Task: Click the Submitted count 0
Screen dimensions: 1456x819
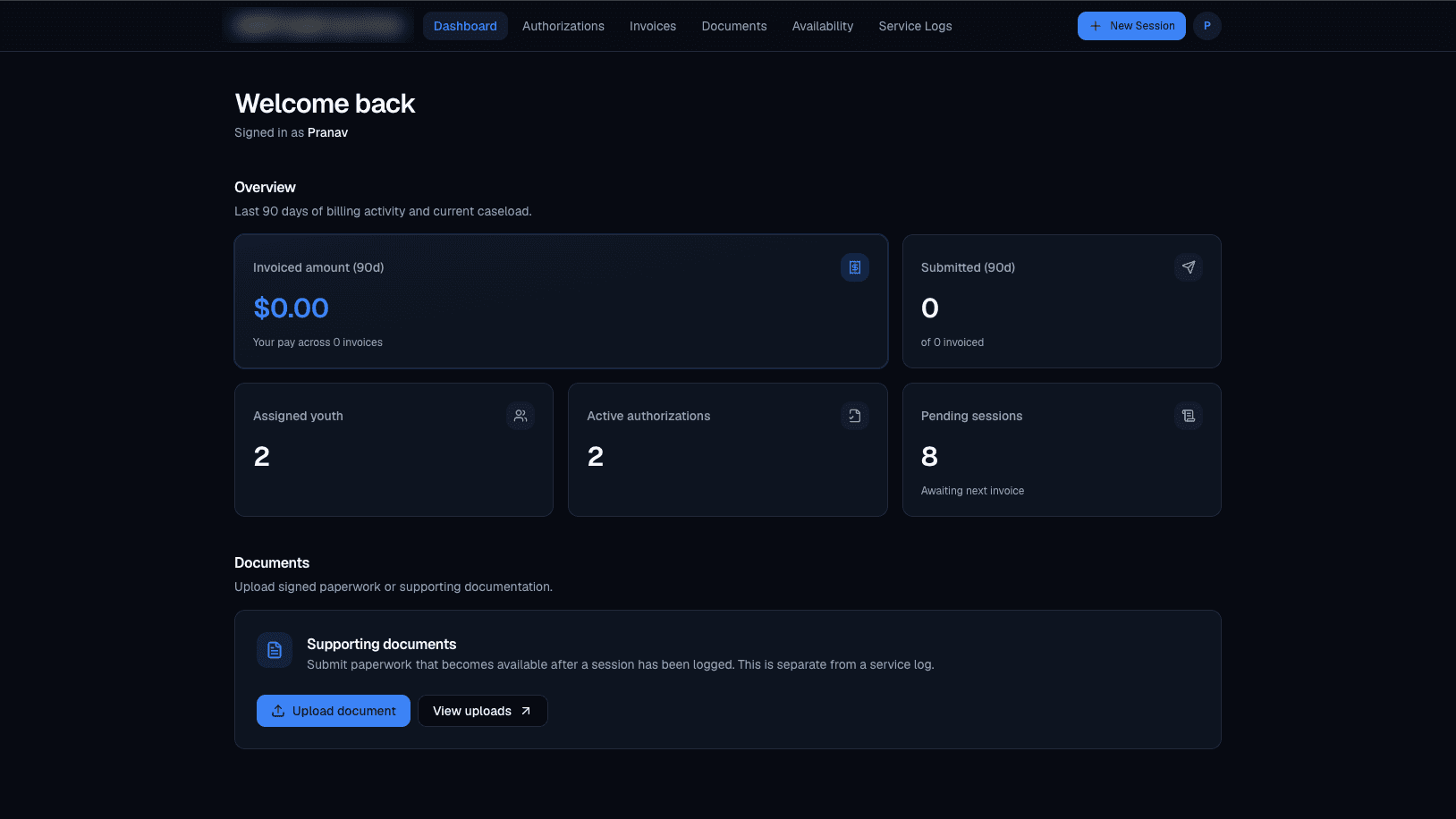Action: click(930, 308)
